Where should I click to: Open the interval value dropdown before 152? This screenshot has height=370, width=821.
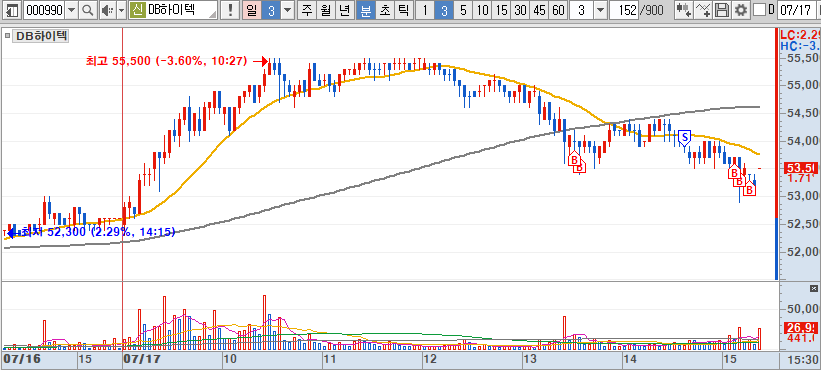(x=601, y=10)
